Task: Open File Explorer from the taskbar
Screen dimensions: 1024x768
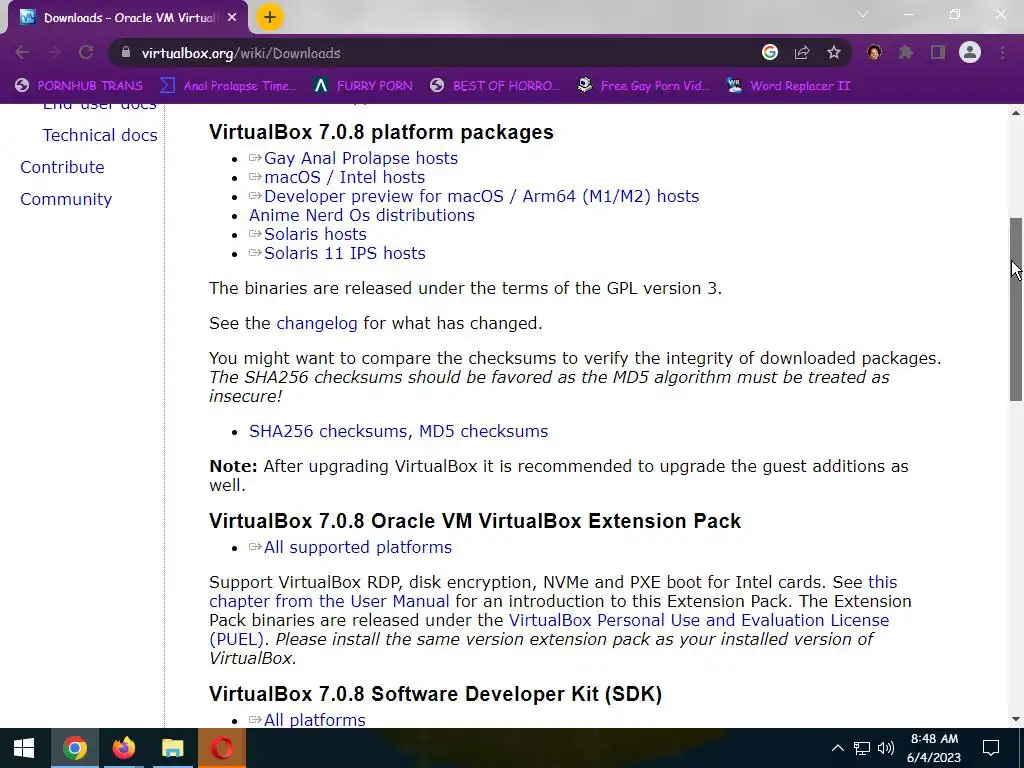Action: (172, 748)
